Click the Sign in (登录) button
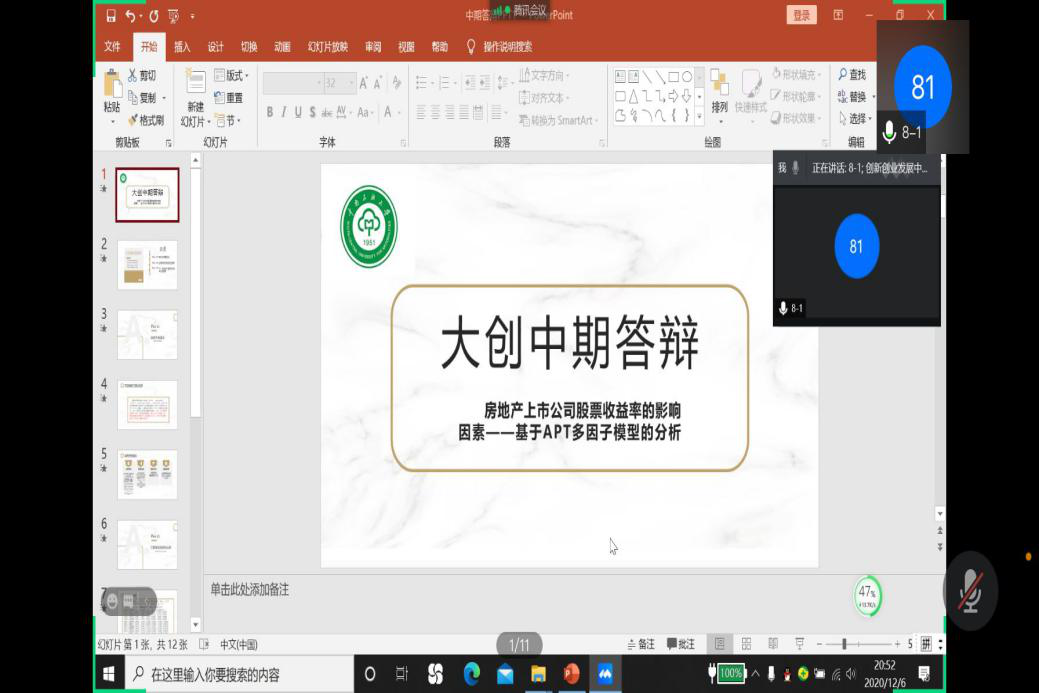The width and height of the screenshot is (1039, 693). click(802, 15)
